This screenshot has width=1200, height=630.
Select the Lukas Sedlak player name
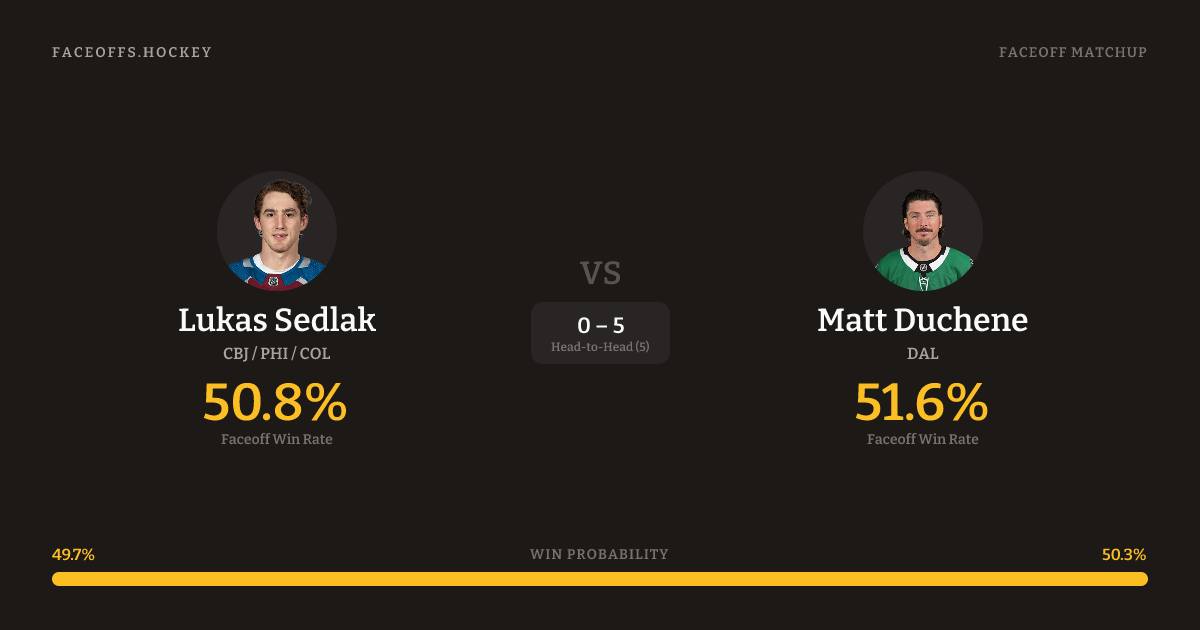click(277, 320)
